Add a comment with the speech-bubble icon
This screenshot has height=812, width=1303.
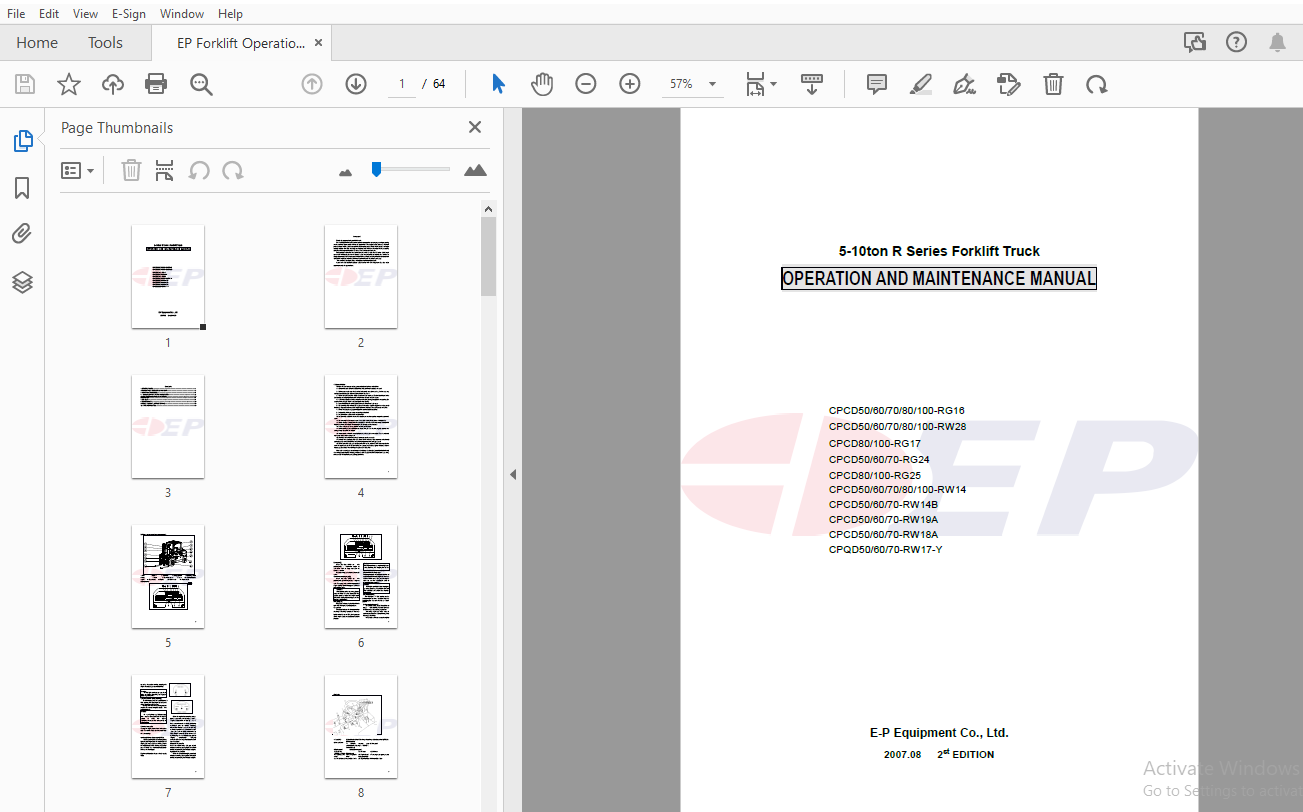877,84
